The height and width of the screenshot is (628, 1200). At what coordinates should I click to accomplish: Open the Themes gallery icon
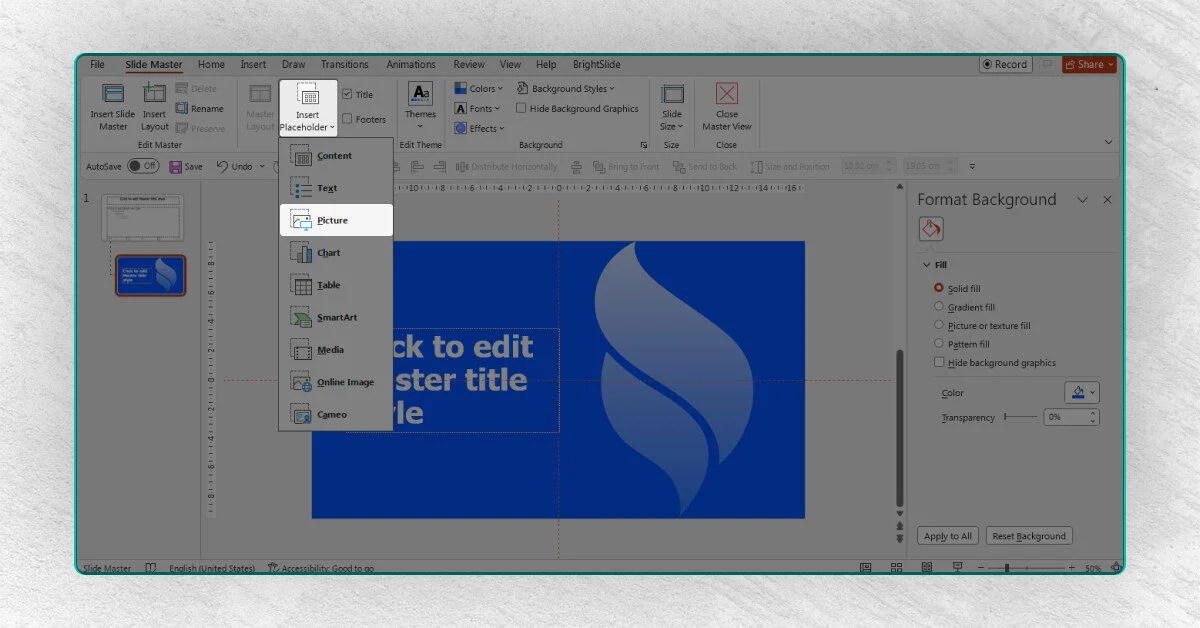(x=420, y=94)
